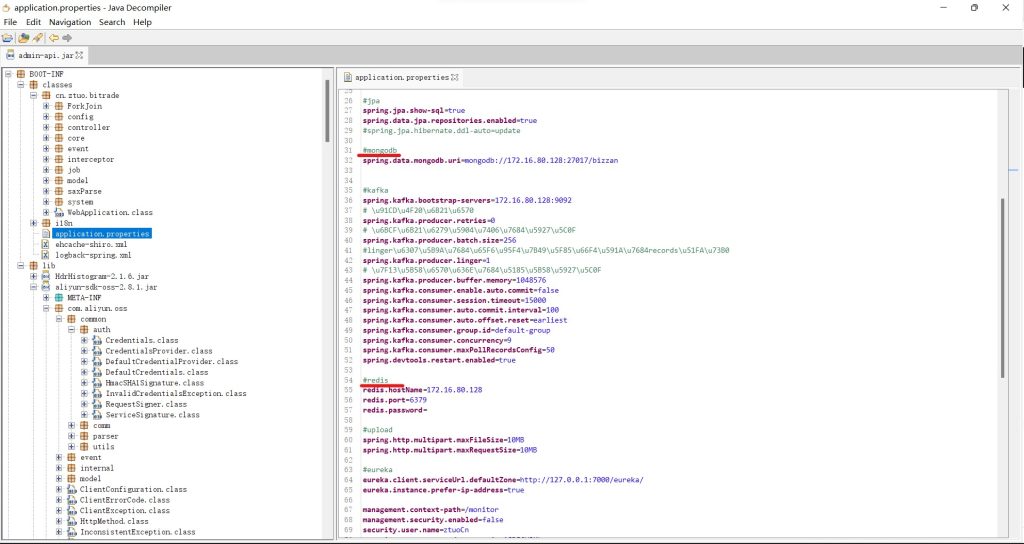Open the File menu
The height and width of the screenshot is (544, 1024).
click(10, 22)
